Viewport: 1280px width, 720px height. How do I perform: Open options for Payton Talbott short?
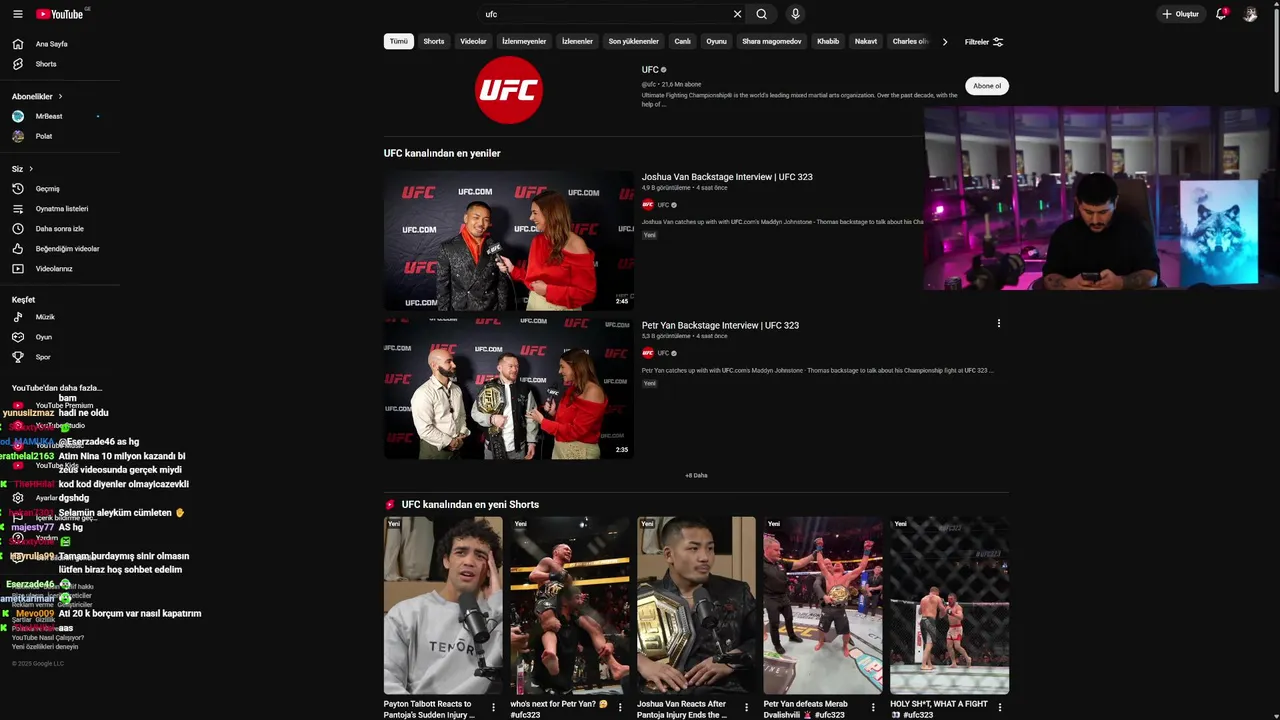493,707
